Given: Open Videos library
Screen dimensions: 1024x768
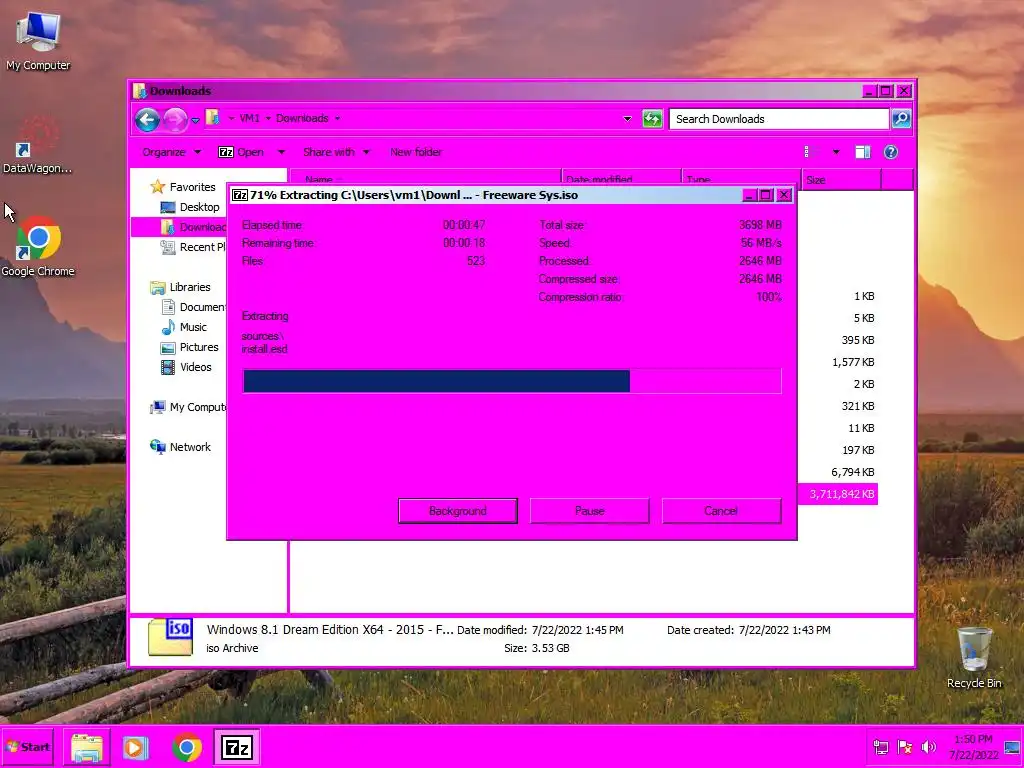Looking at the screenshot, I should tap(195, 367).
